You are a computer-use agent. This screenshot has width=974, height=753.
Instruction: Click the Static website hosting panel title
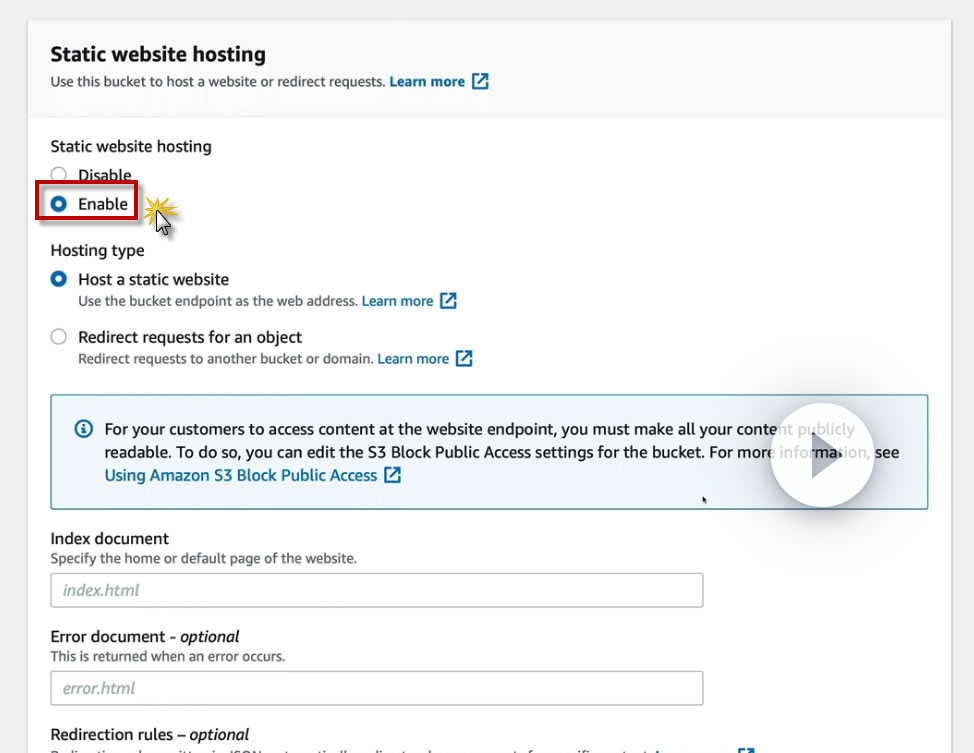158,54
